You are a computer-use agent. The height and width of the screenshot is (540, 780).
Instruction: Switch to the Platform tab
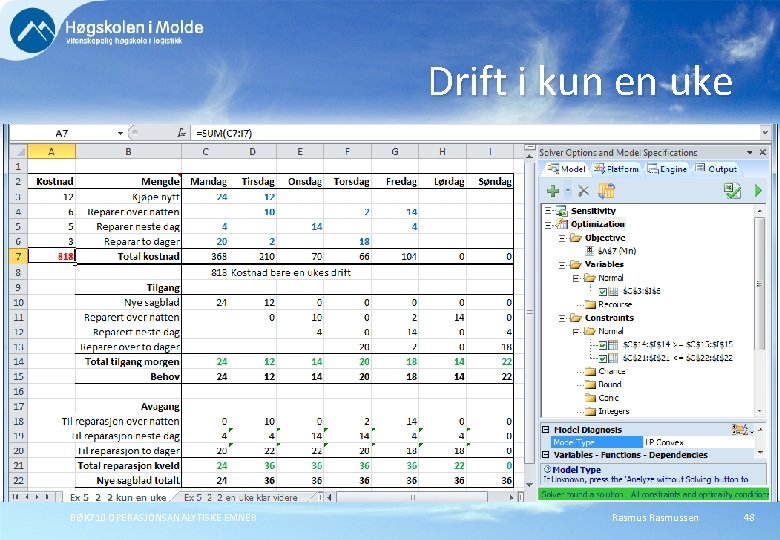coord(616,169)
